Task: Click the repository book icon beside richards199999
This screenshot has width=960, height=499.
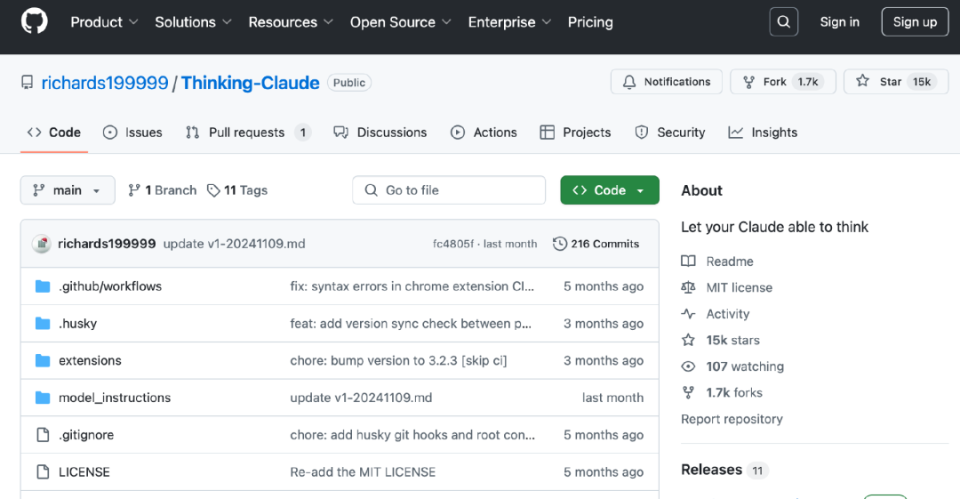Action: click(x=27, y=83)
